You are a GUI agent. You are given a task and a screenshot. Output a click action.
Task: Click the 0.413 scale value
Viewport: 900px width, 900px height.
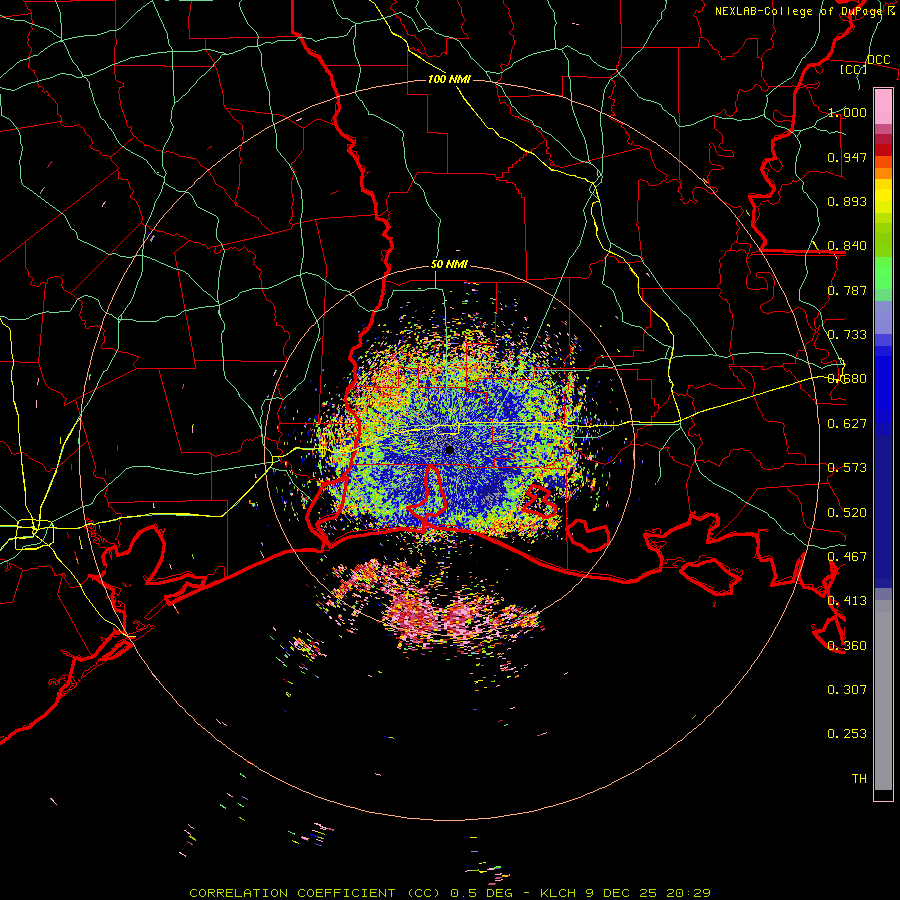pyautogui.click(x=847, y=601)
